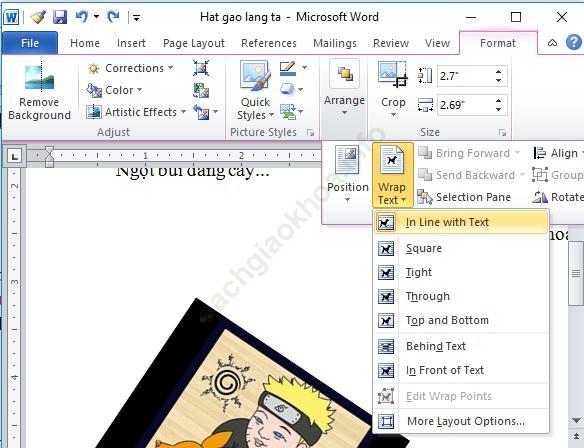Open the Position dropdown
Image resolution: width=584 pixels, height=448 pixels.
pyautogui.click(x=347, y=174)
